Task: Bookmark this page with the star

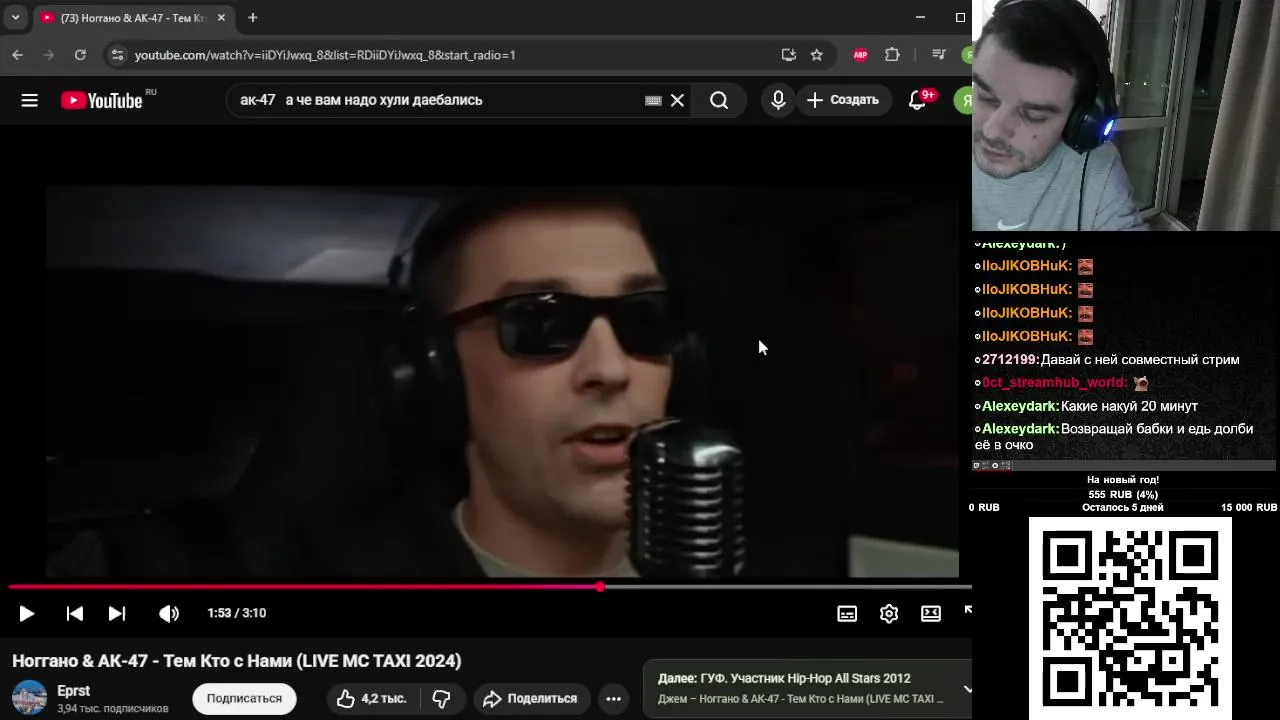Action: (x=817, y=55)
